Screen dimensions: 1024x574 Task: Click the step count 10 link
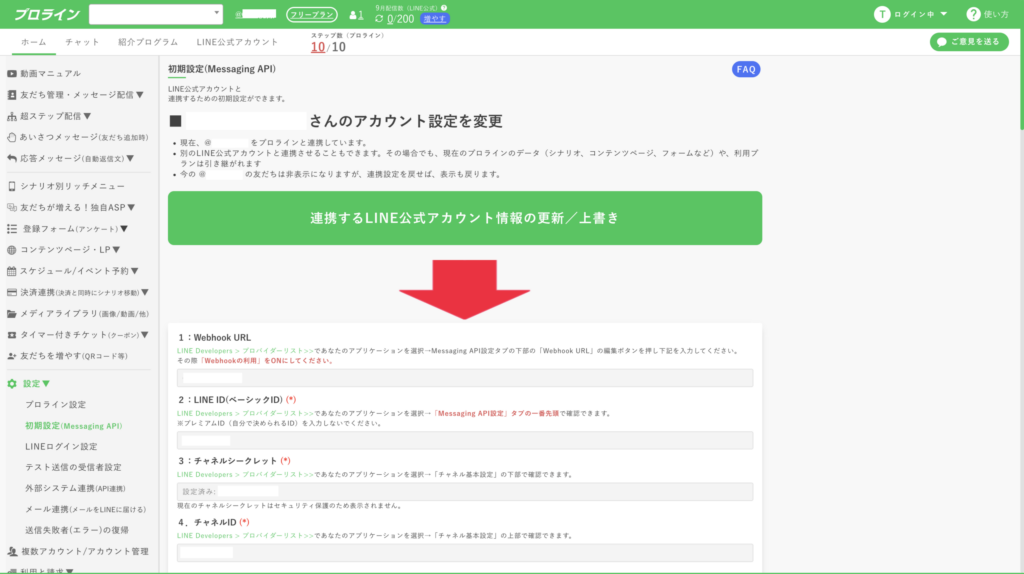[x=317, y=47]
